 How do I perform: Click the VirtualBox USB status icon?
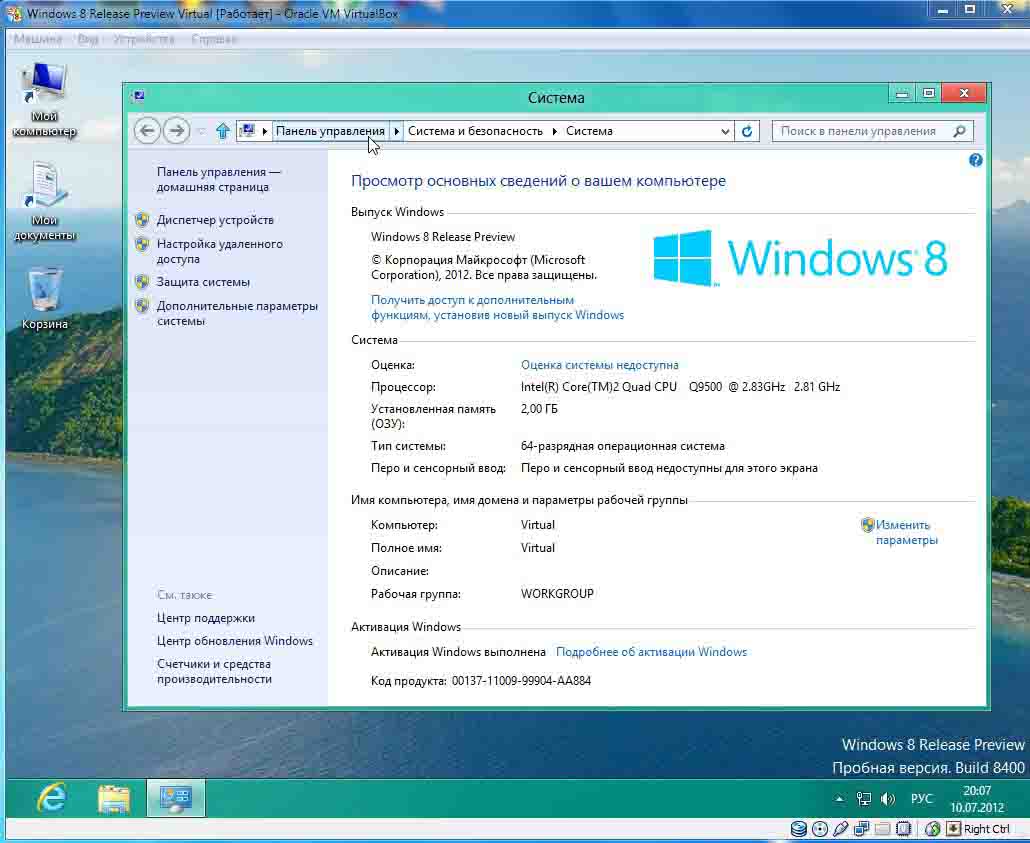(840, 829)
